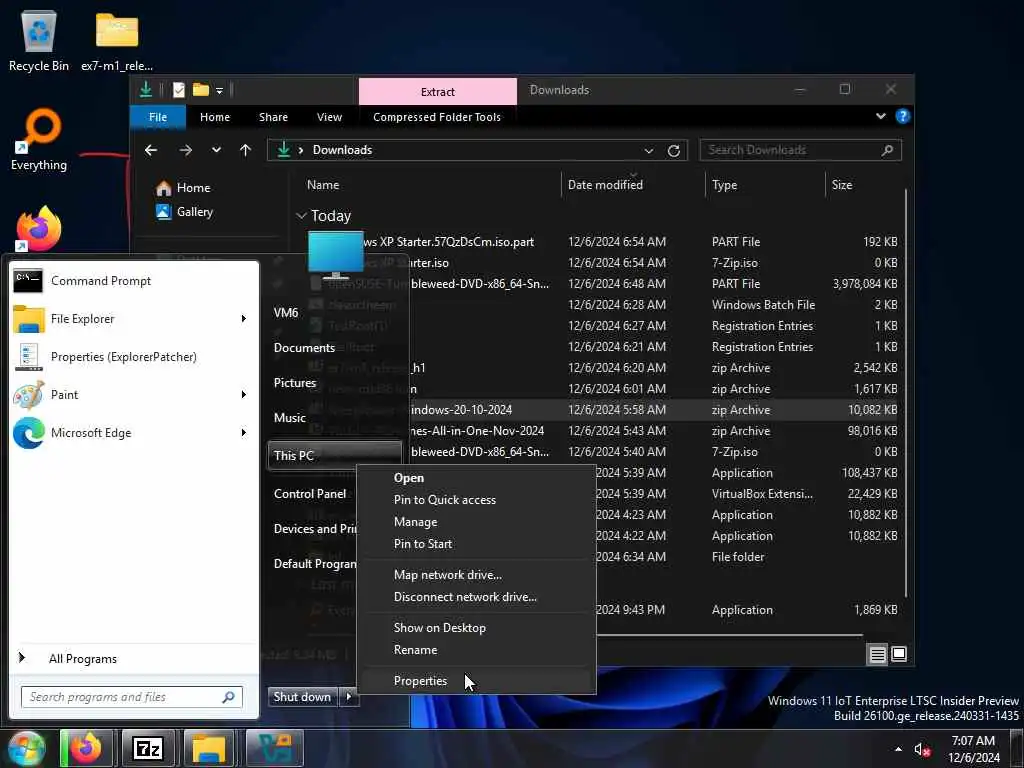Image resolution: width=1024 pixels, height=768 pixels.
Task: Open Music from the Start menu
Action: tap(289, 418)
